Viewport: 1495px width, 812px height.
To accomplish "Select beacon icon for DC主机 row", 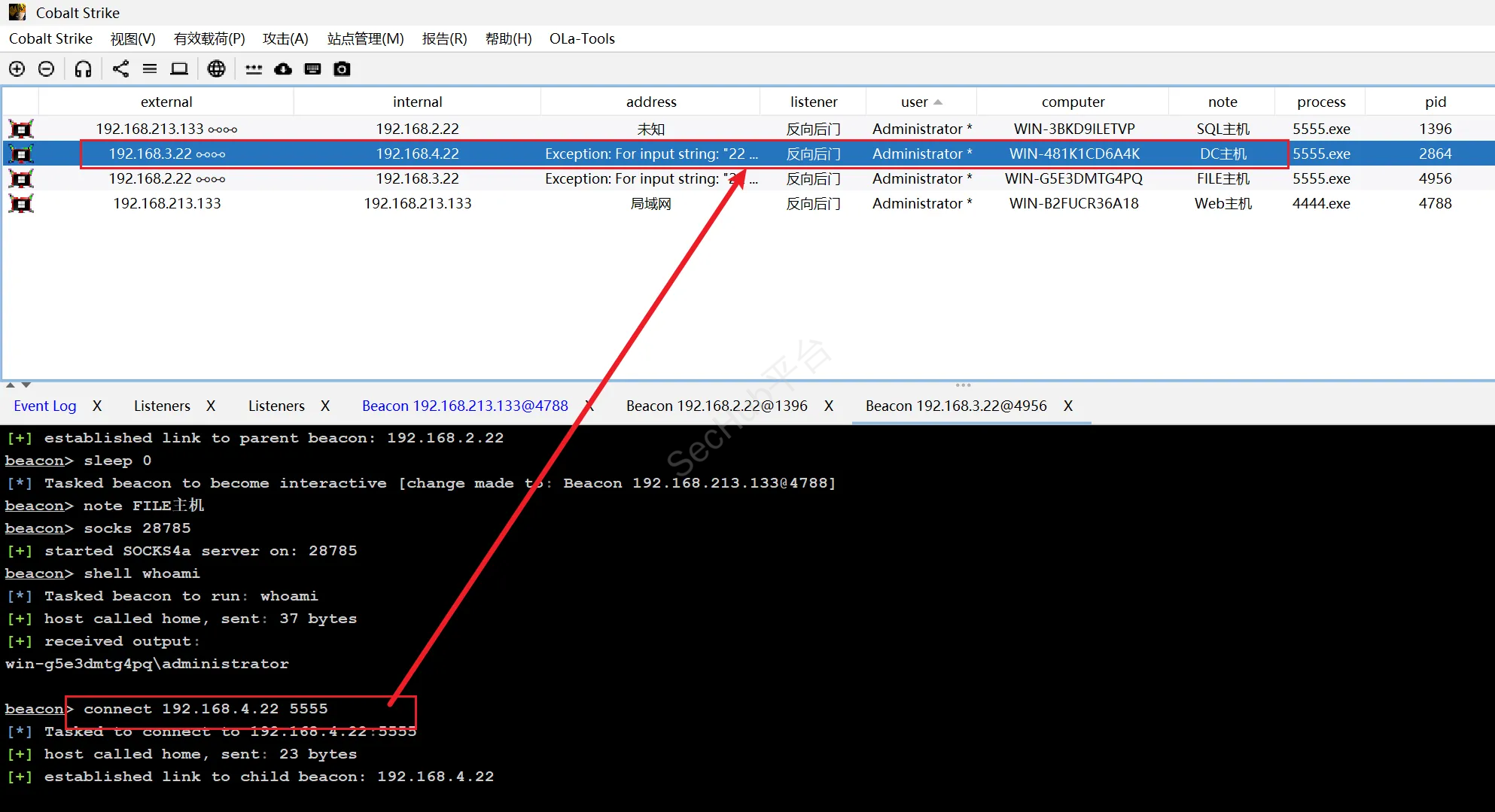I will pos(21,154).
